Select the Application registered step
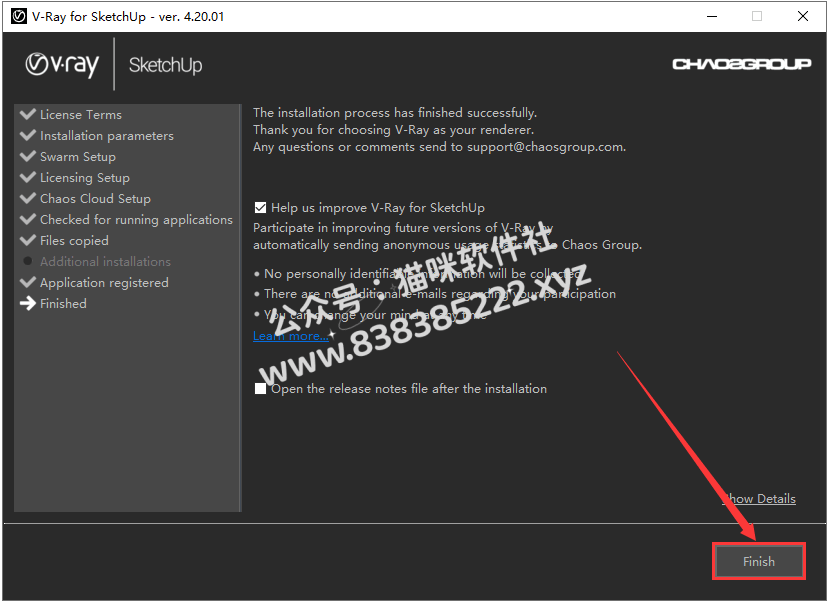 coord(104,283)
